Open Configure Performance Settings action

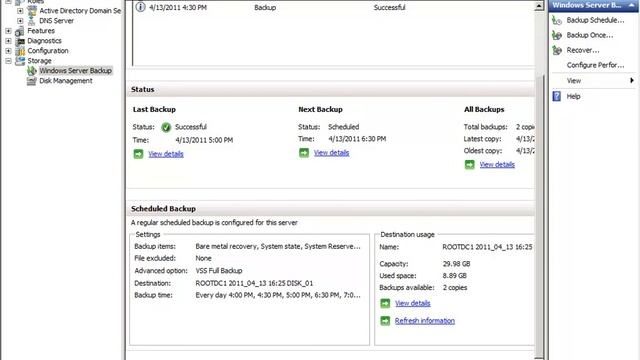(595, 65)
